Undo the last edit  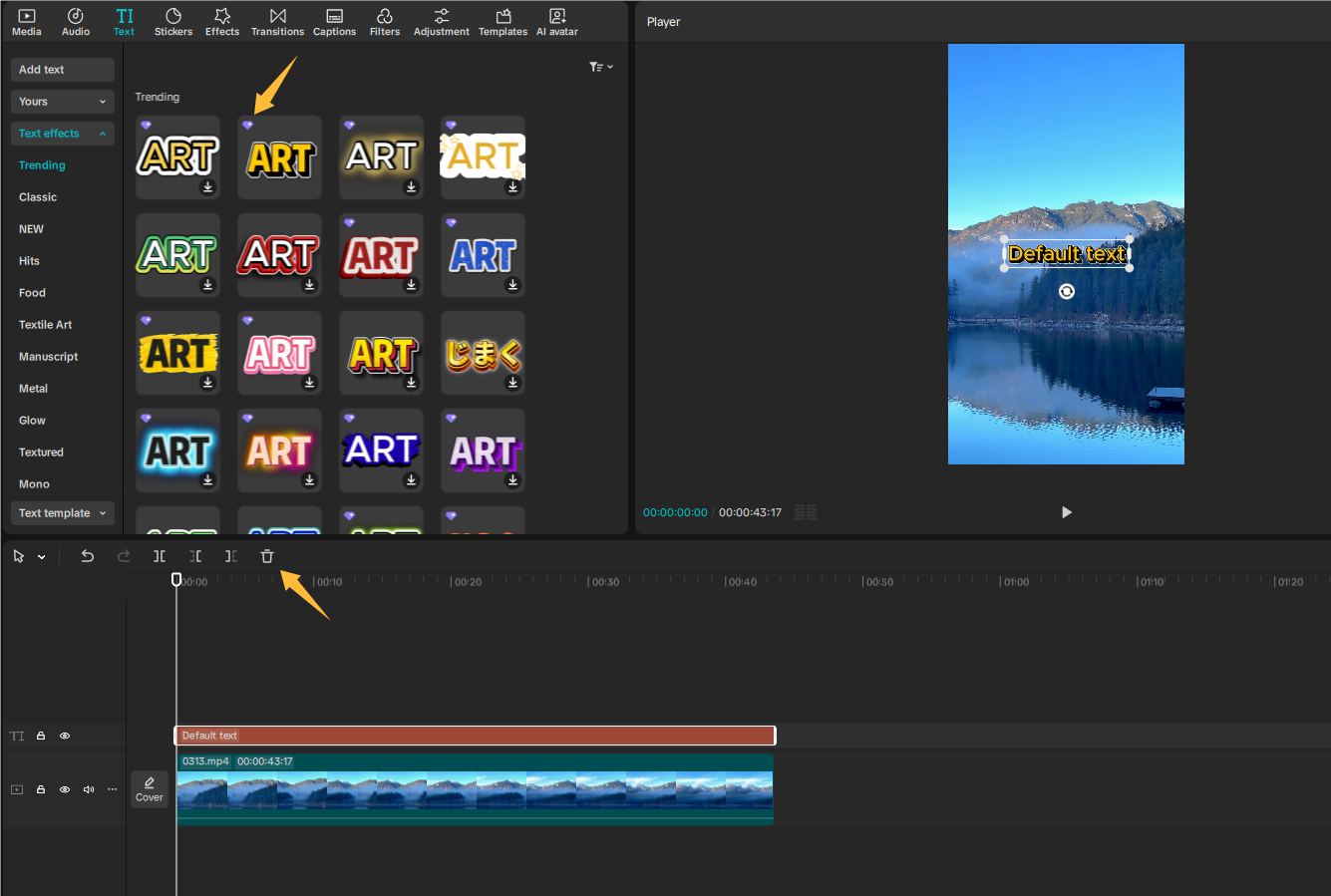pyautogui.click(x=87, y=556)
